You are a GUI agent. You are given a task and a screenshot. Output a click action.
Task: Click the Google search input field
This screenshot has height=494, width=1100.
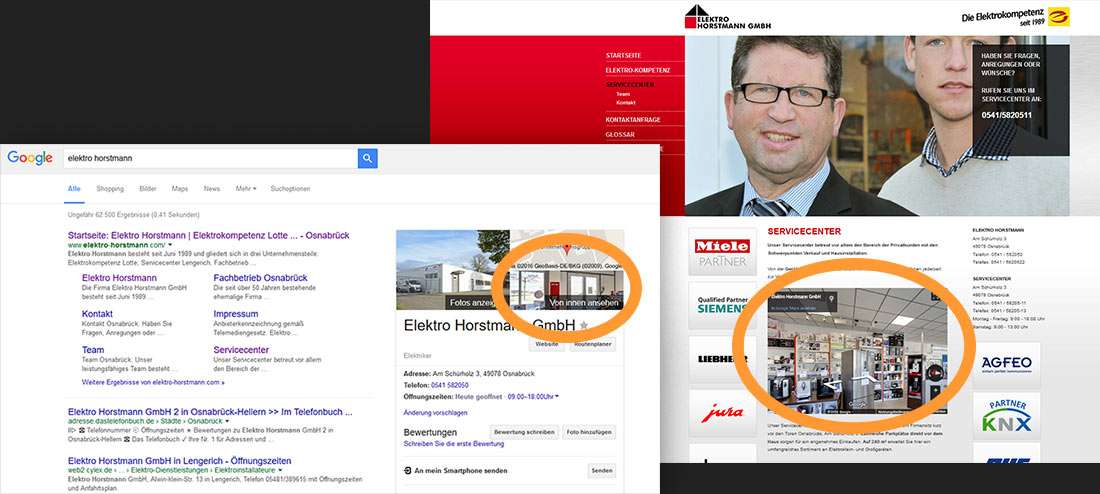[x=210, y=159]
